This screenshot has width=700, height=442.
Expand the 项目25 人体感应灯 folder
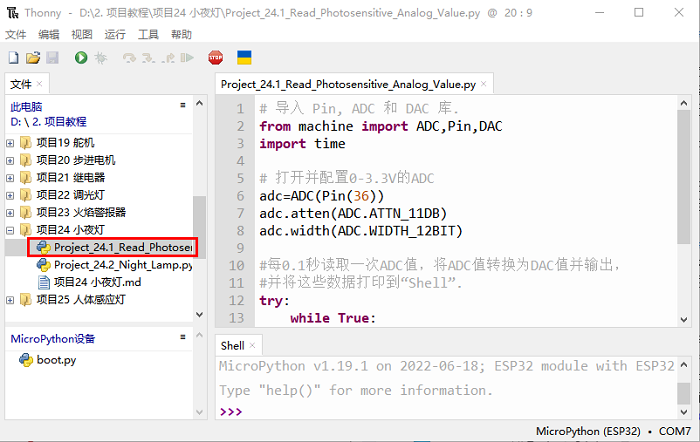(11, 300)
